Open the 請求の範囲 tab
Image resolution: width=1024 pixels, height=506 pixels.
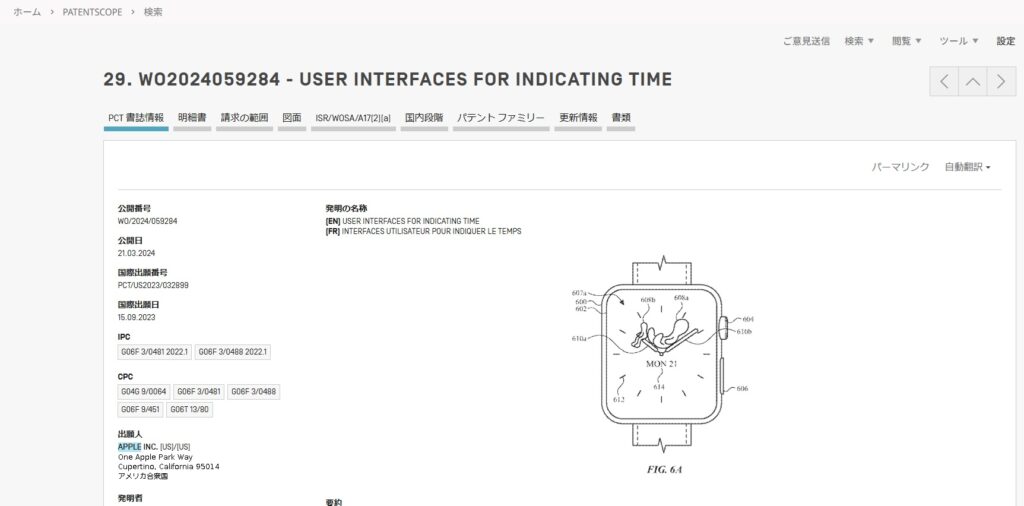pyautogui.click(x=245, y=118)
